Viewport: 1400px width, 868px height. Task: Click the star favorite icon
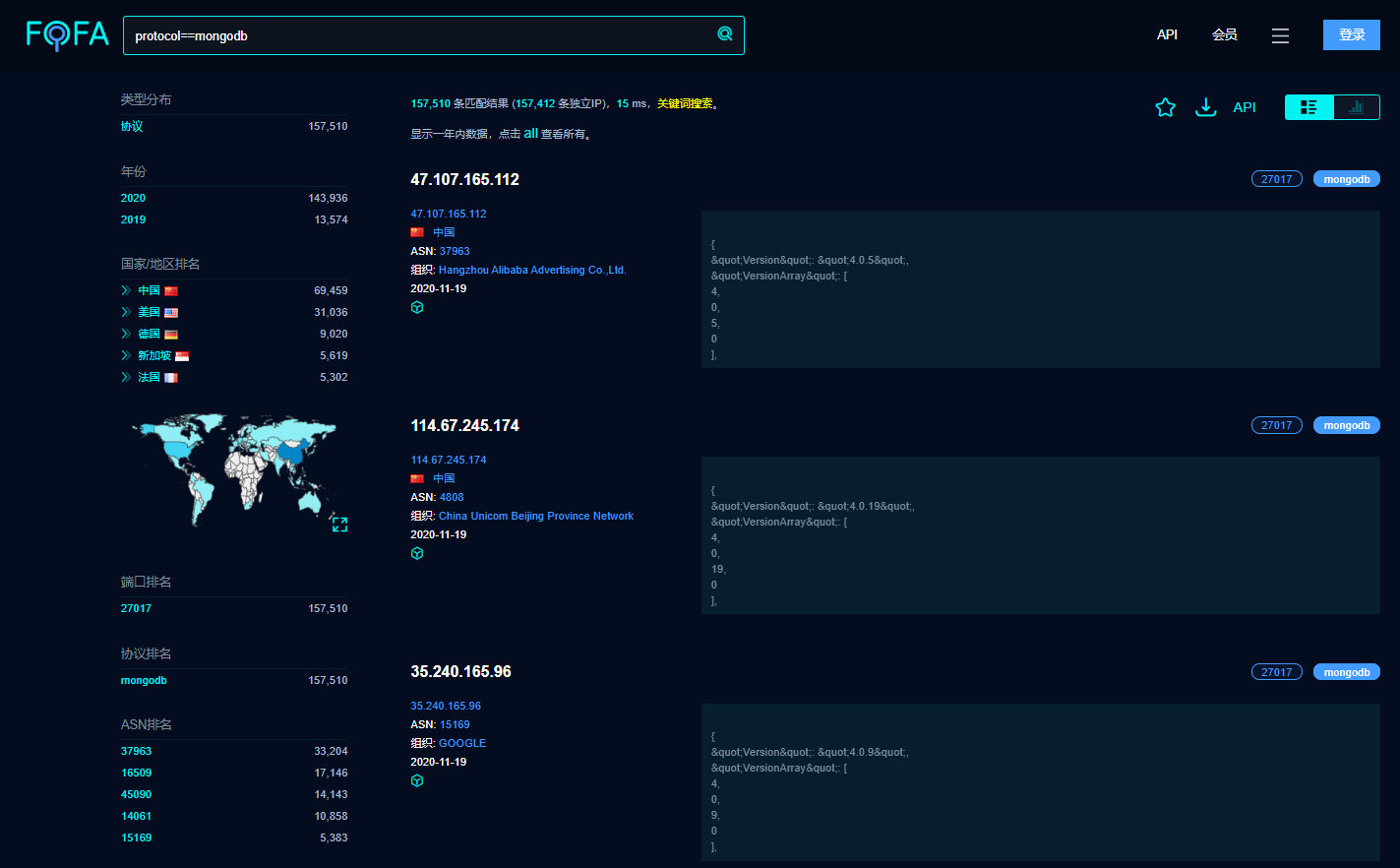tap(1166, 107)
